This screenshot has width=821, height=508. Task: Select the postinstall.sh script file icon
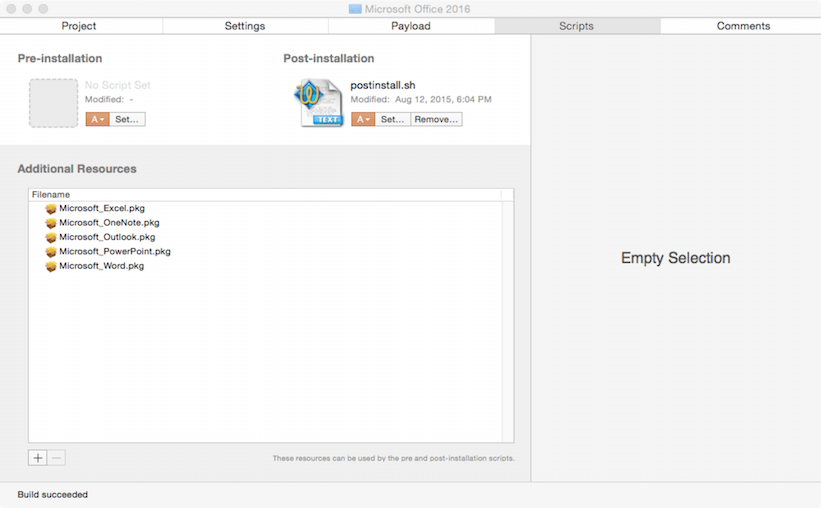319,103
